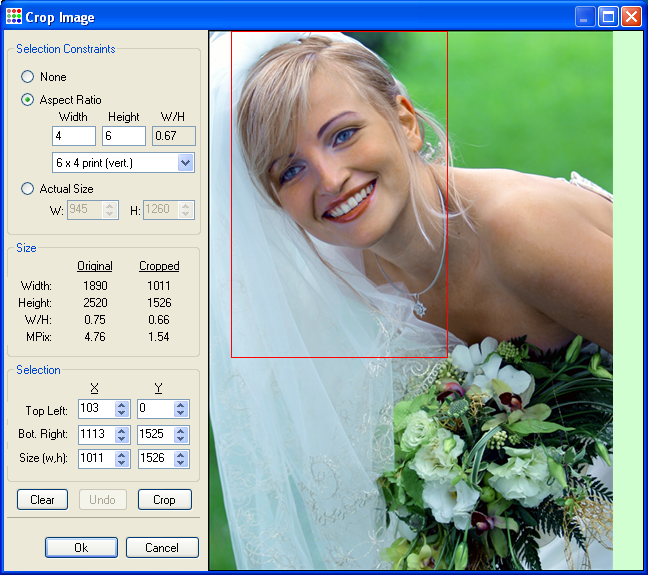Screen dimensions: 648x575
Task: Click the Crop Image title bar app icon
Action: coord(13,16)
